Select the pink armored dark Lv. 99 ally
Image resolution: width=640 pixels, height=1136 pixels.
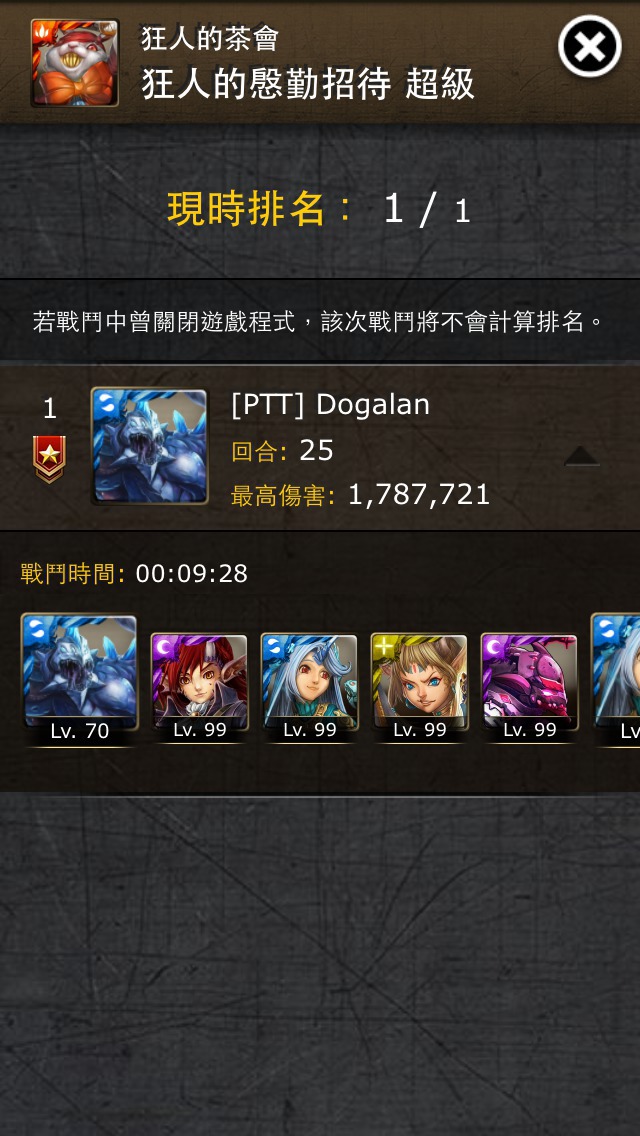click(x=530, y=686)
